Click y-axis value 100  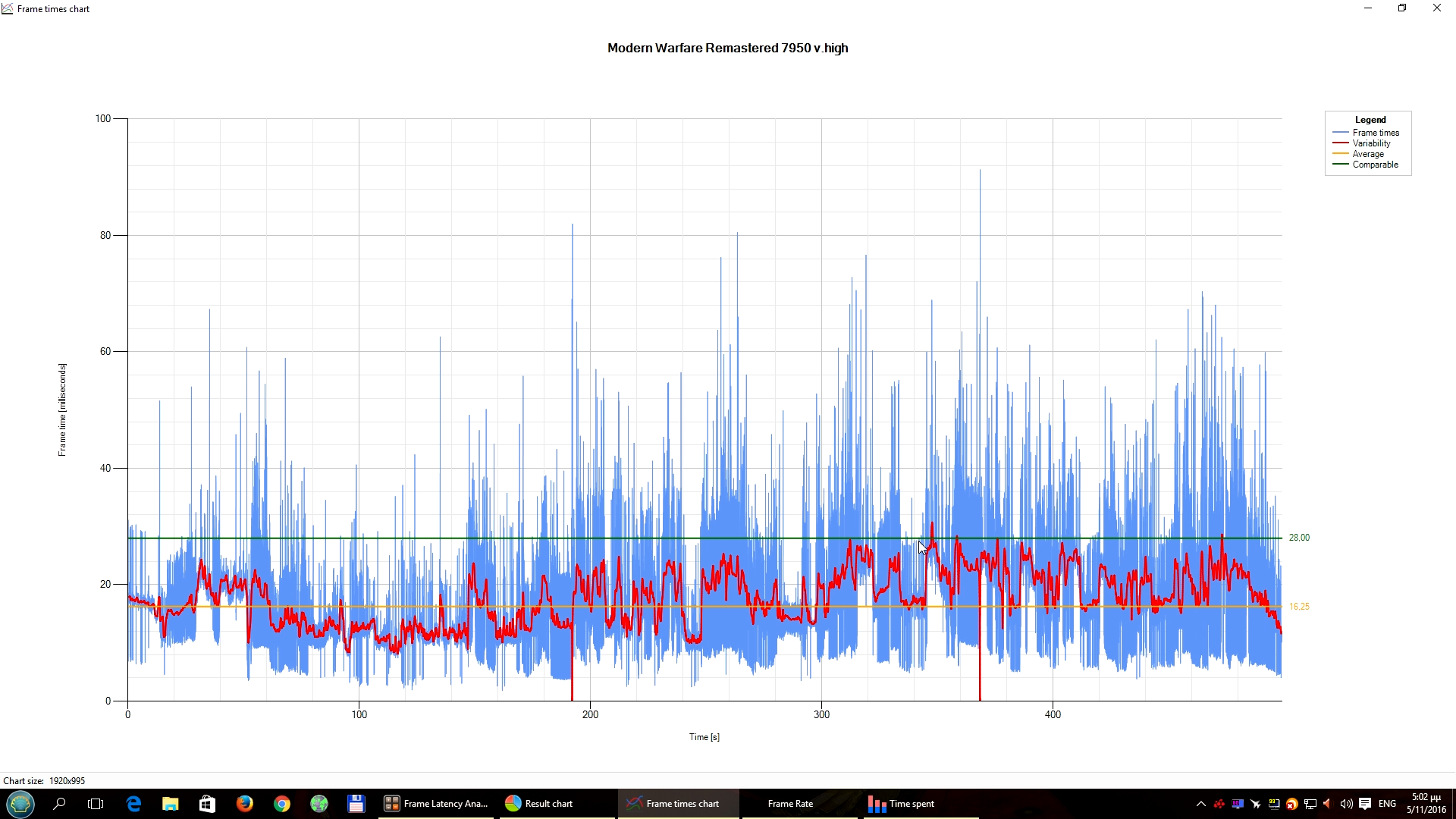click(x=103, y=118)
